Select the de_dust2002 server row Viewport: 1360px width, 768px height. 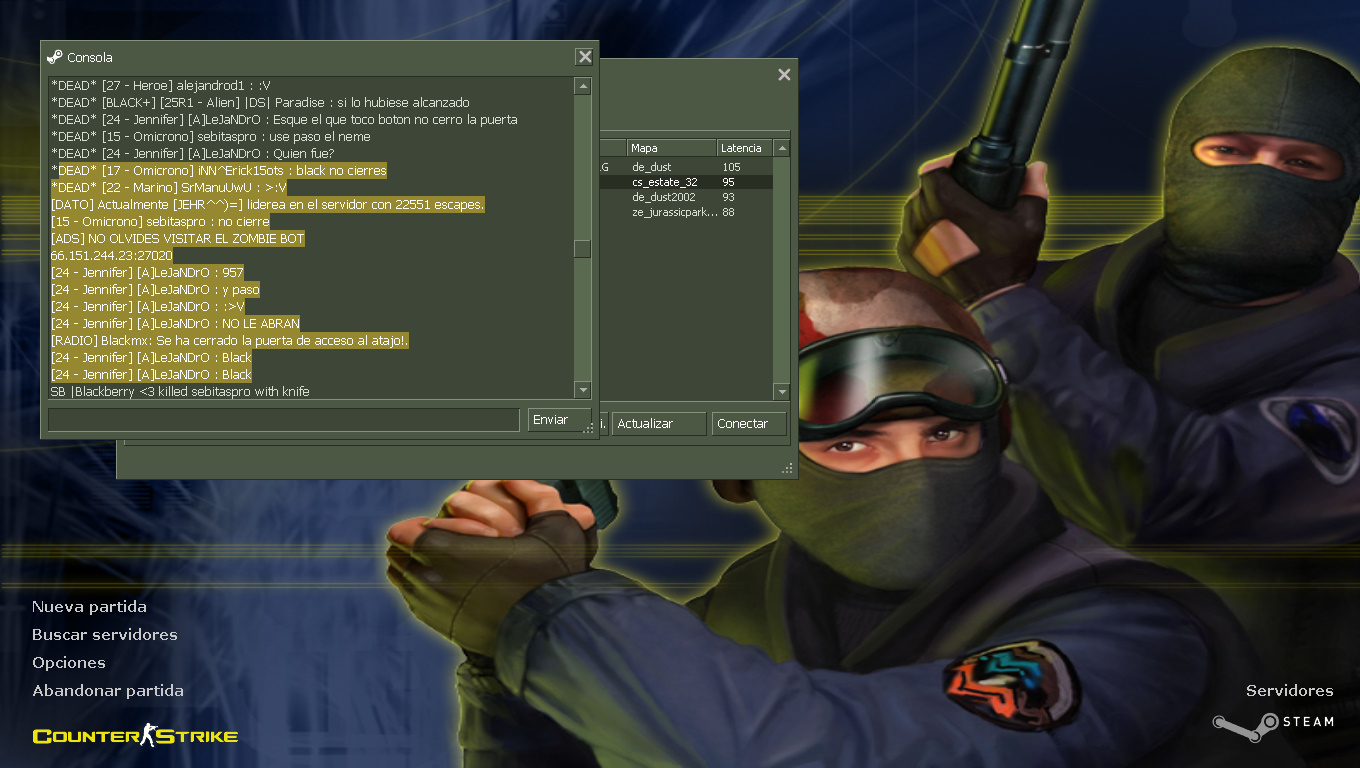pos(686,197)
